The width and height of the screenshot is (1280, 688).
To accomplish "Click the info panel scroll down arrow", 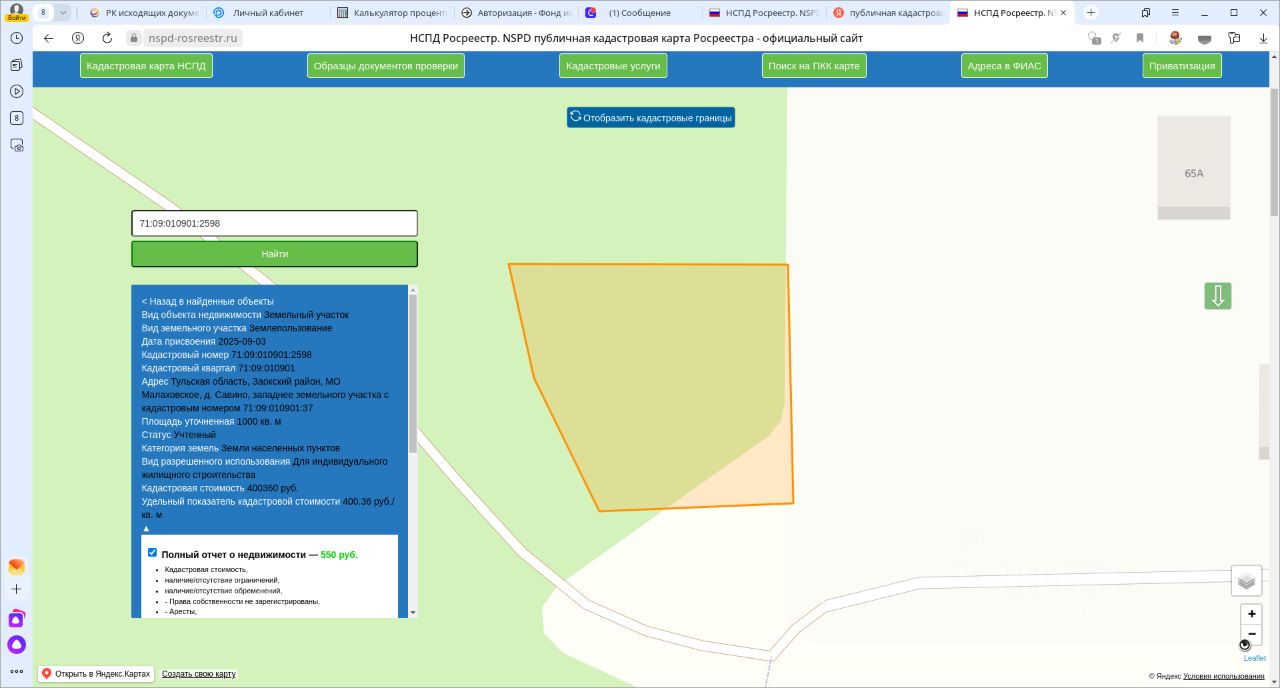I will pyautogui.click(x=413, y=612).
